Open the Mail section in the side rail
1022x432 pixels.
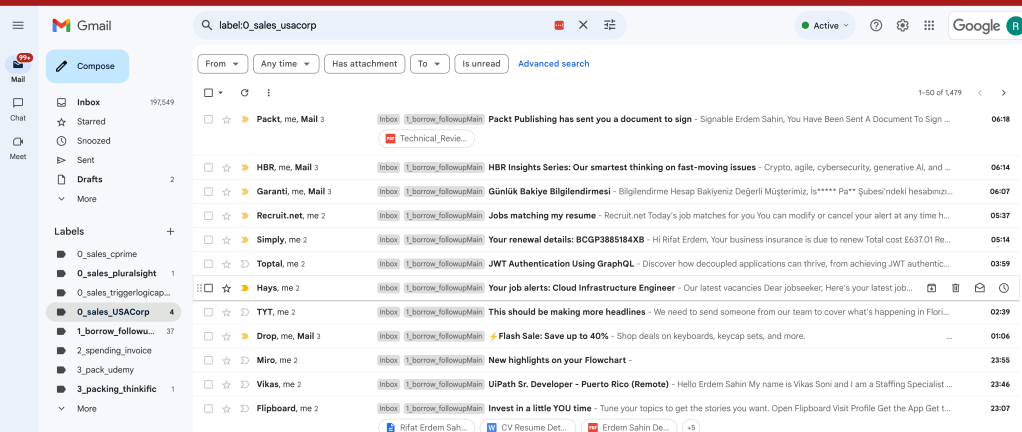click(x=18, y=70)
